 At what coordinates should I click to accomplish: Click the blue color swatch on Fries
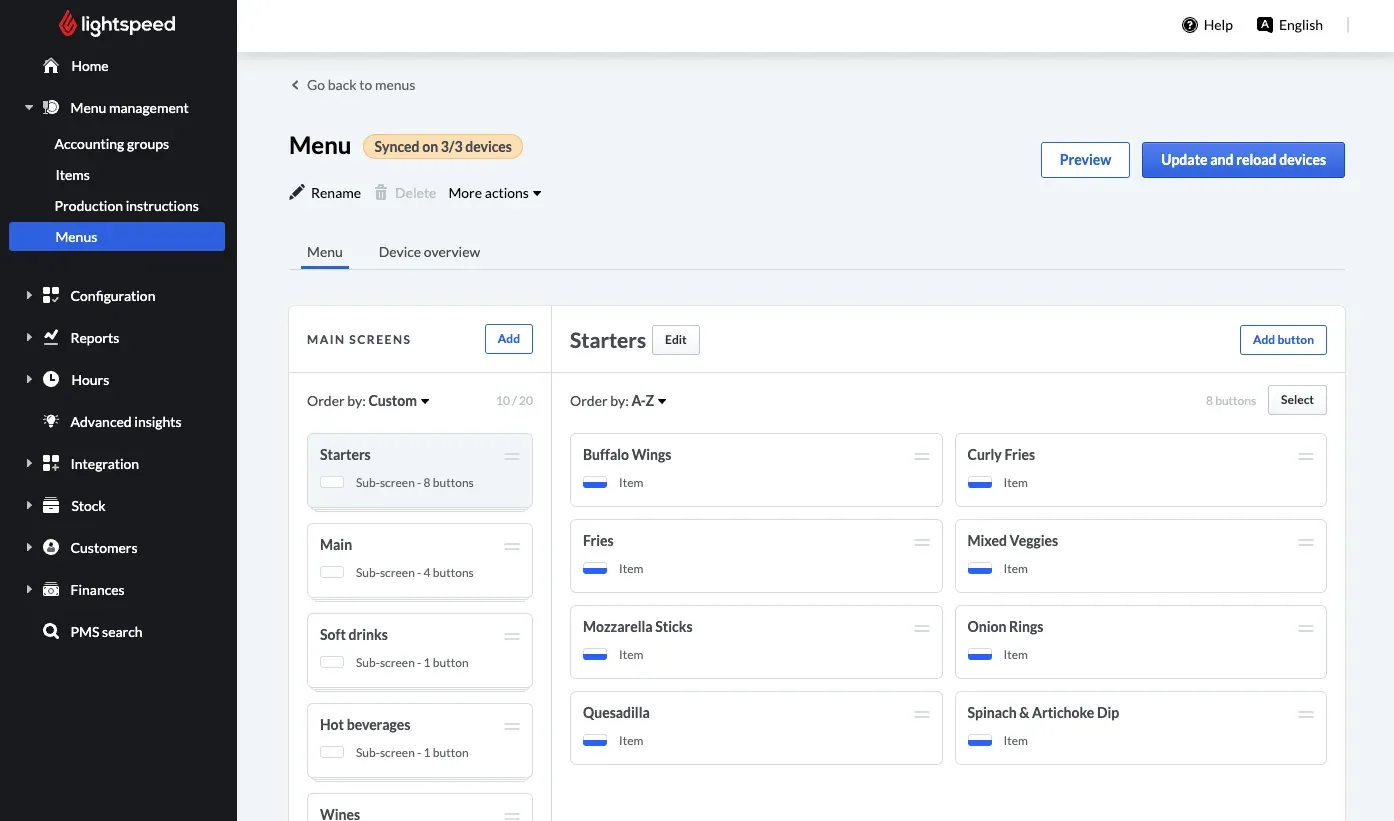click(595, 569)
